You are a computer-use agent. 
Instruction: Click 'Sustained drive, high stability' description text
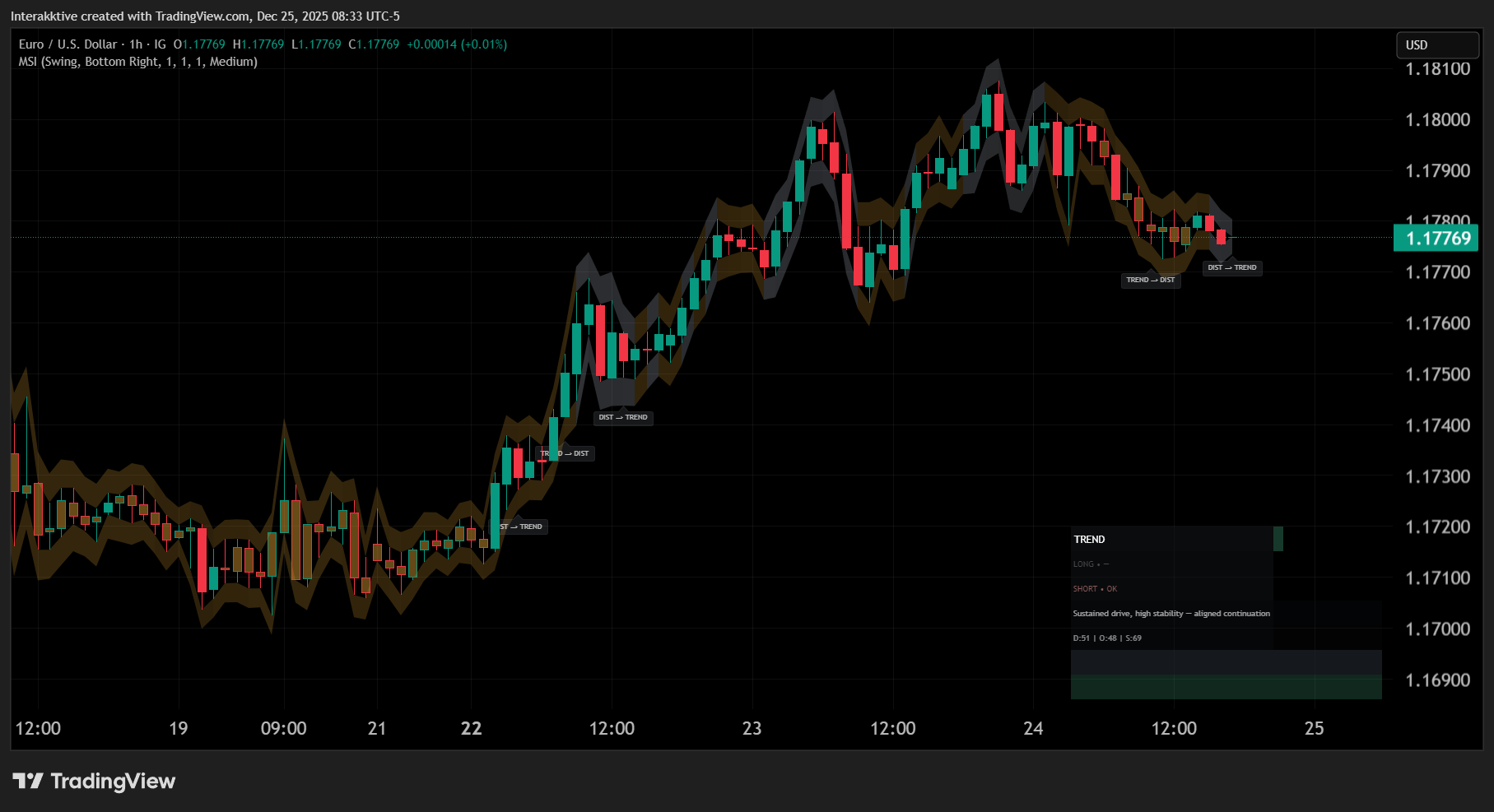point(1171,614)
